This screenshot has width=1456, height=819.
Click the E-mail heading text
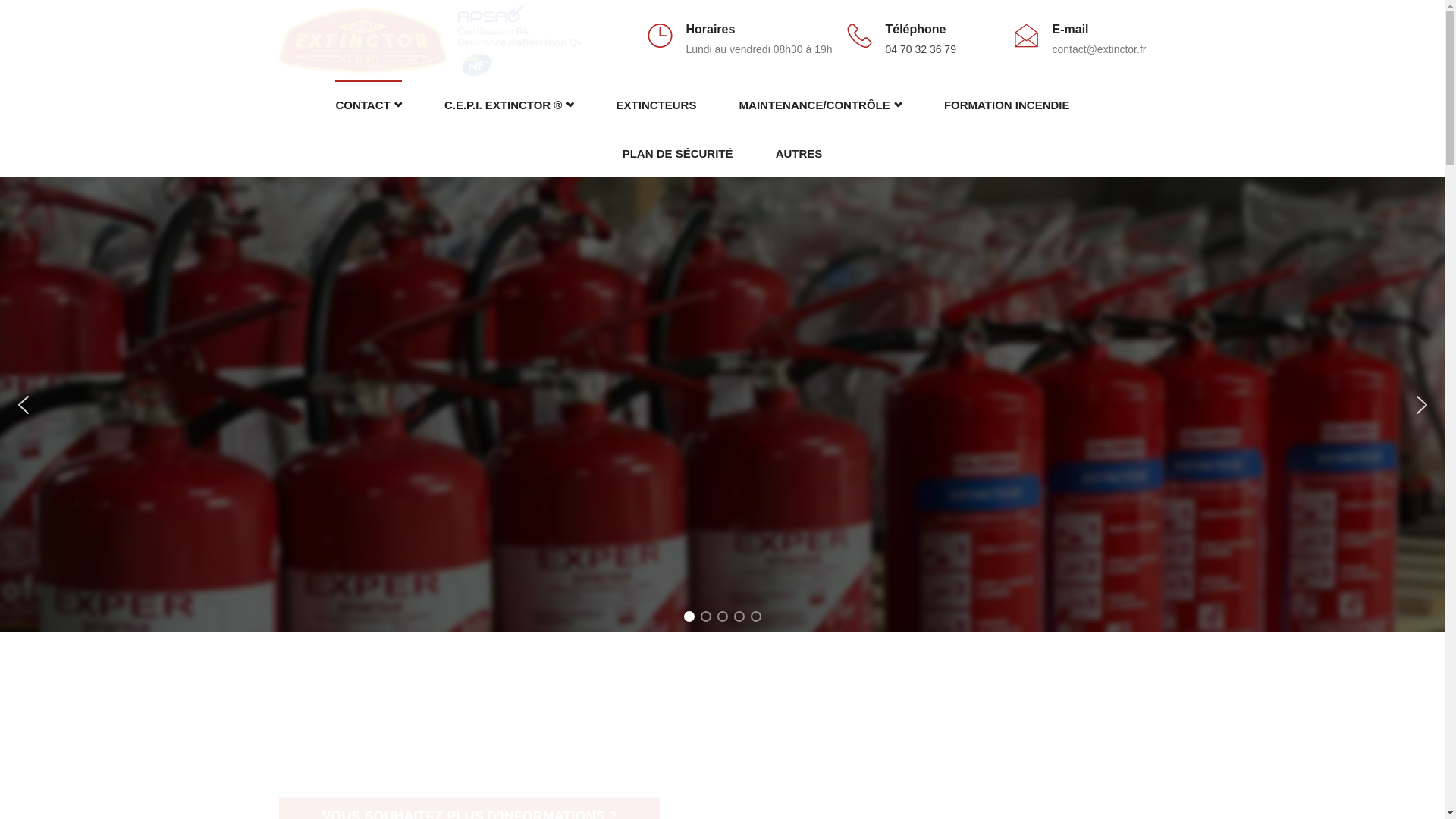point(1070,29)
